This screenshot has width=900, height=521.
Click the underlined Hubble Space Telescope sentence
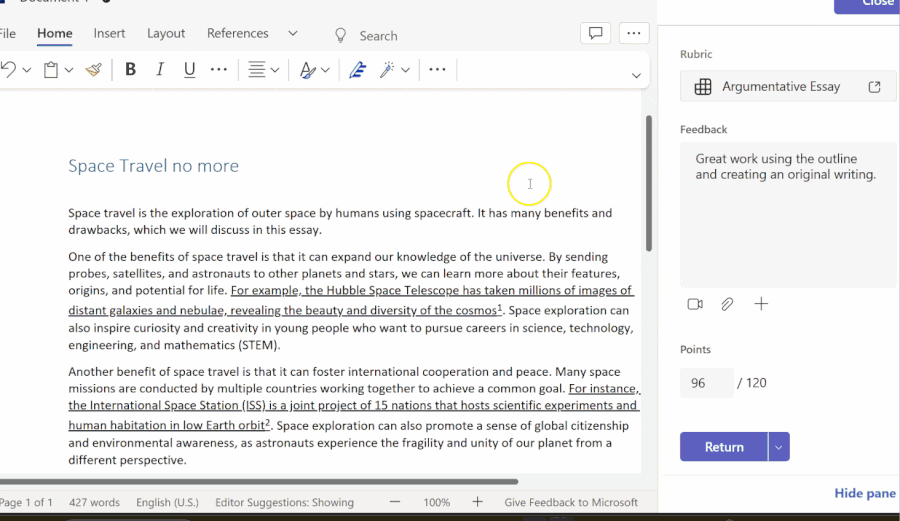click(351, 300)
